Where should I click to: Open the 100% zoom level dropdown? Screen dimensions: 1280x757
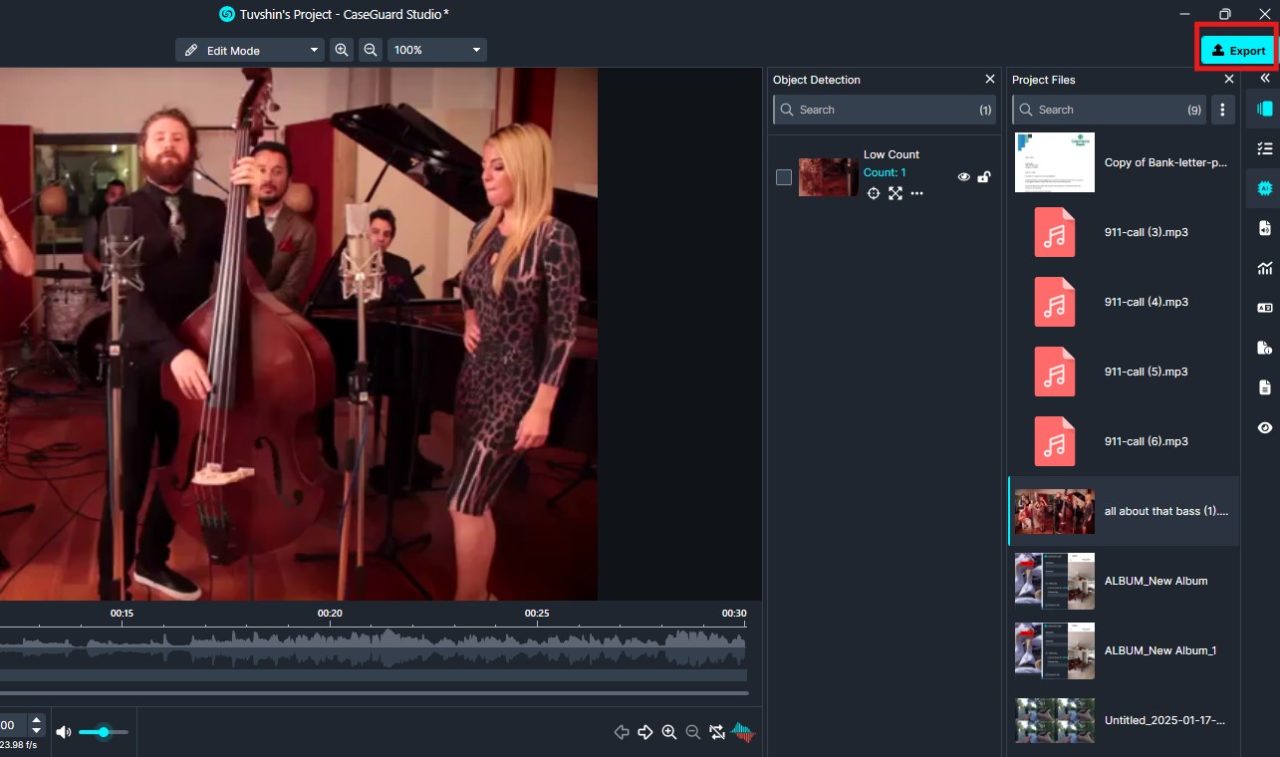coord(437,50)
